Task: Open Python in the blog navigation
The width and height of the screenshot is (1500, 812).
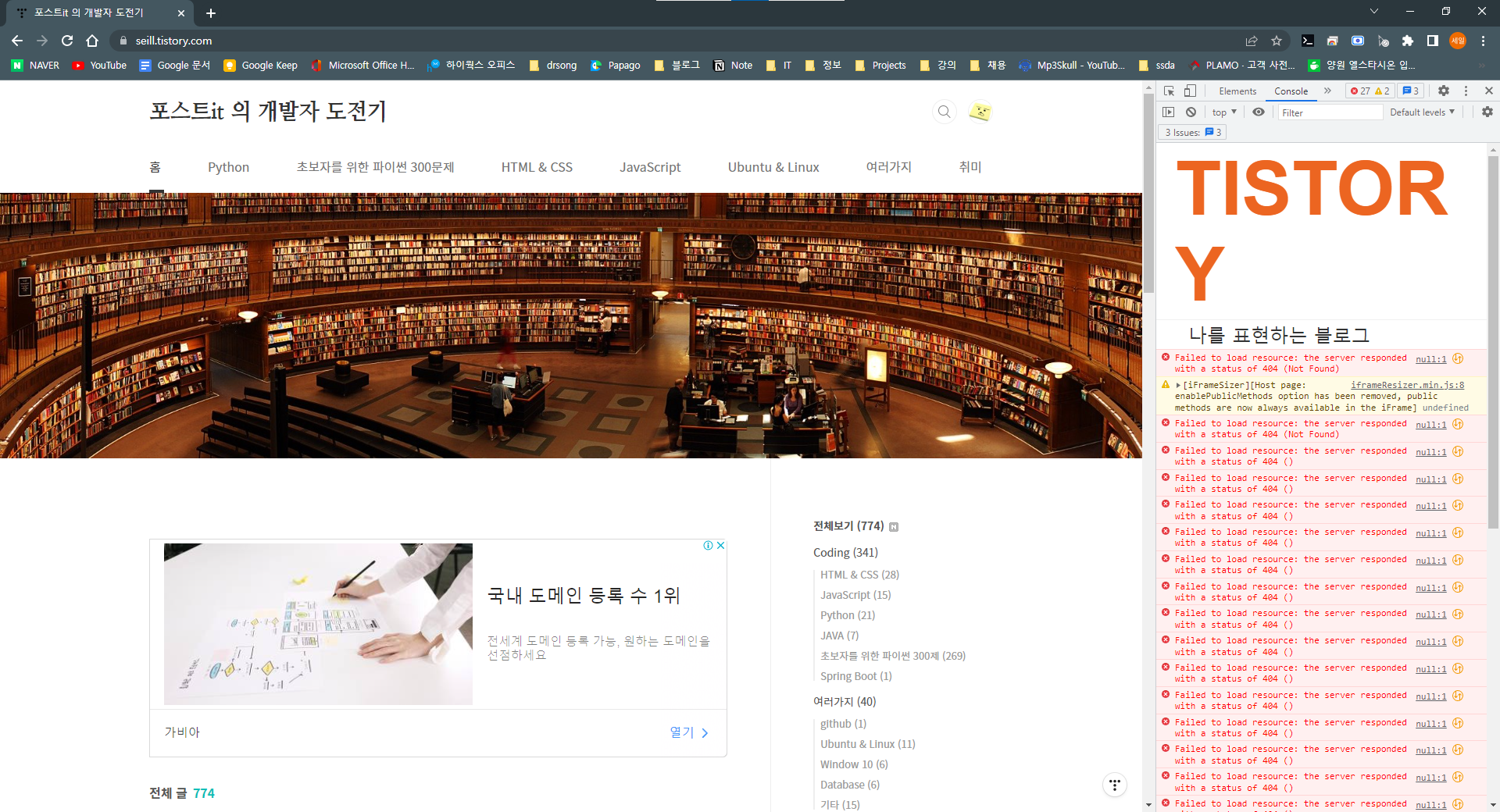Action: pyautogui.click(x=228, y=167)
